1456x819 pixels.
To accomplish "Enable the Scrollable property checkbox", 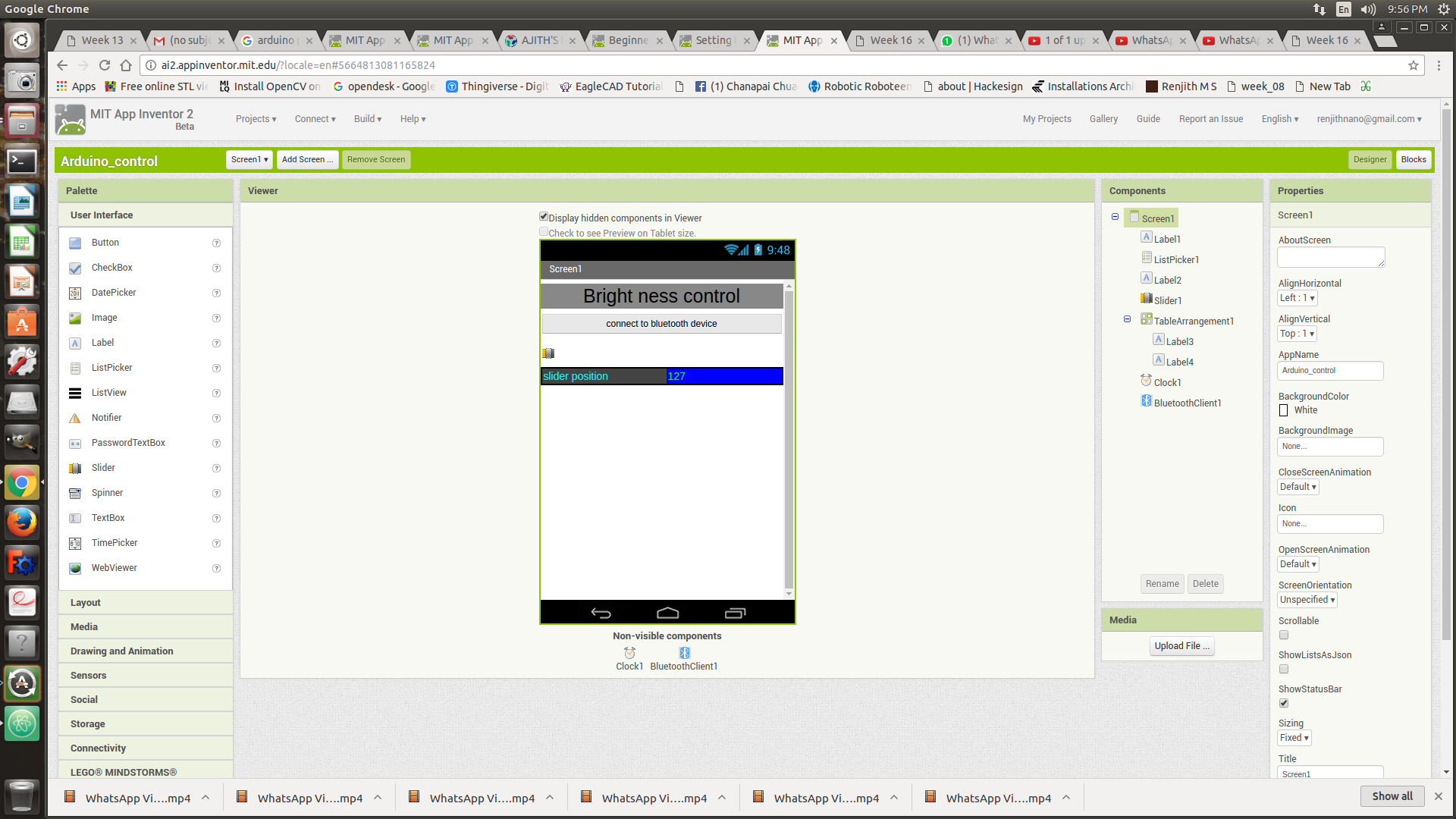I will [x=1284, y=635].
